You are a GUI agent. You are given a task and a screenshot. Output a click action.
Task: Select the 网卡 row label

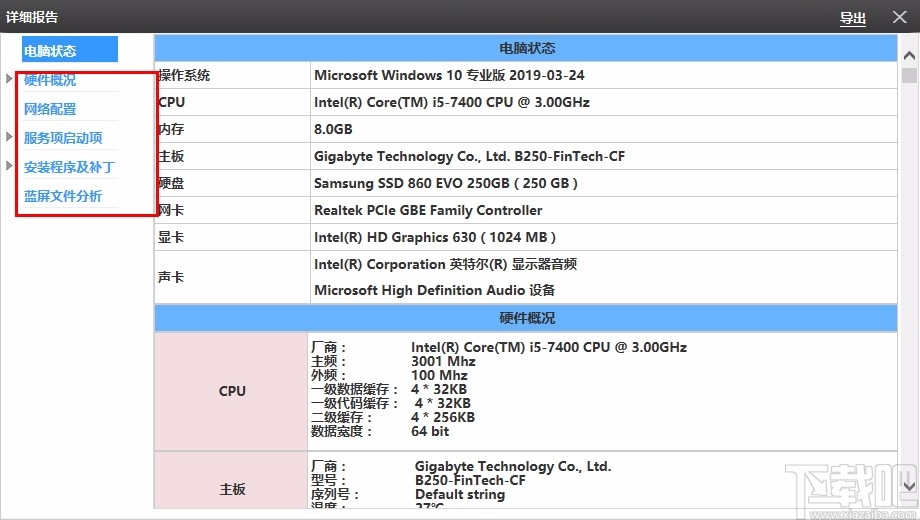tap(171, 210)
